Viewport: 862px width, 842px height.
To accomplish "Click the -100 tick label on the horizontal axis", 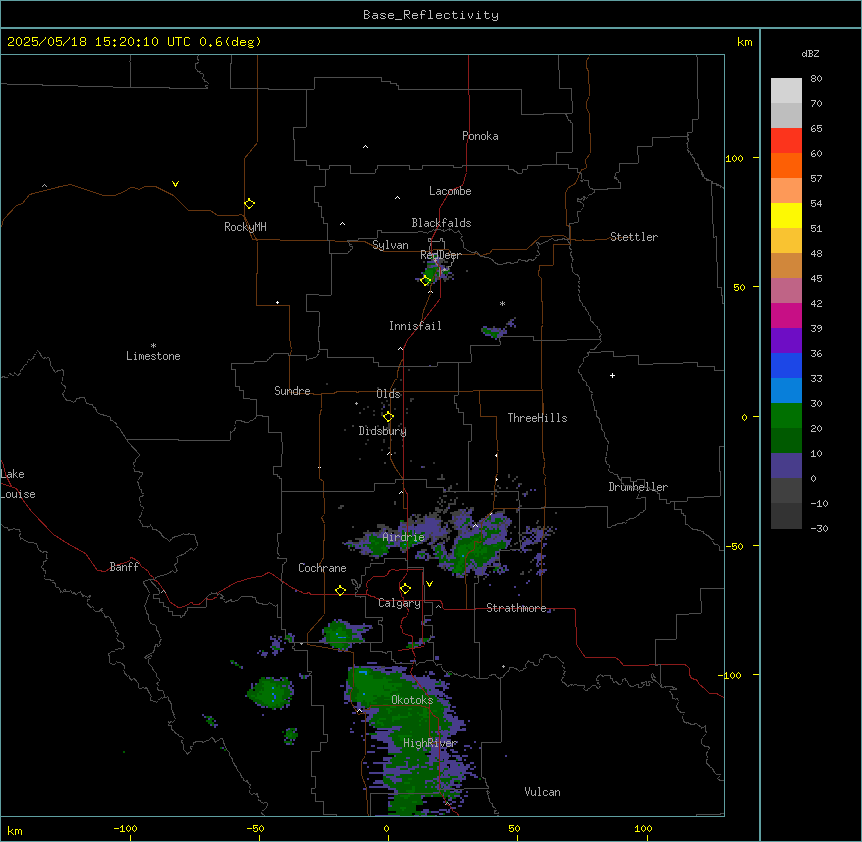I will 125,828.
